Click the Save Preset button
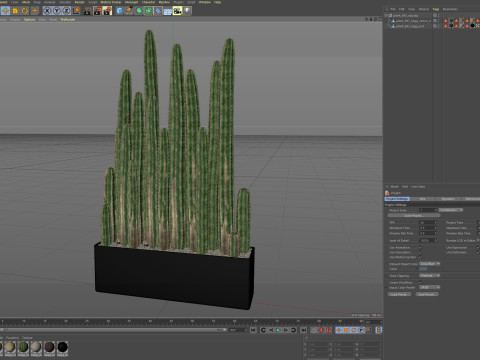Image resolution: width=480 pixels, height=360 pixels. [x=427, y=294]
